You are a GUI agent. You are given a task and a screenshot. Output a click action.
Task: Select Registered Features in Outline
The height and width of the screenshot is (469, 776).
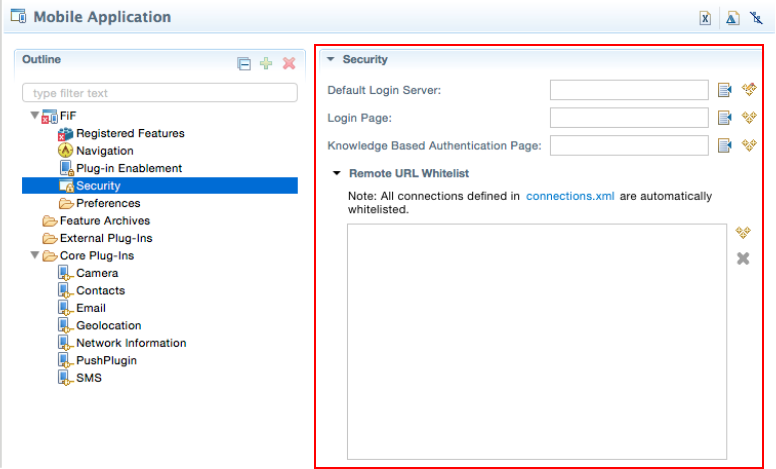click(130, 134)
